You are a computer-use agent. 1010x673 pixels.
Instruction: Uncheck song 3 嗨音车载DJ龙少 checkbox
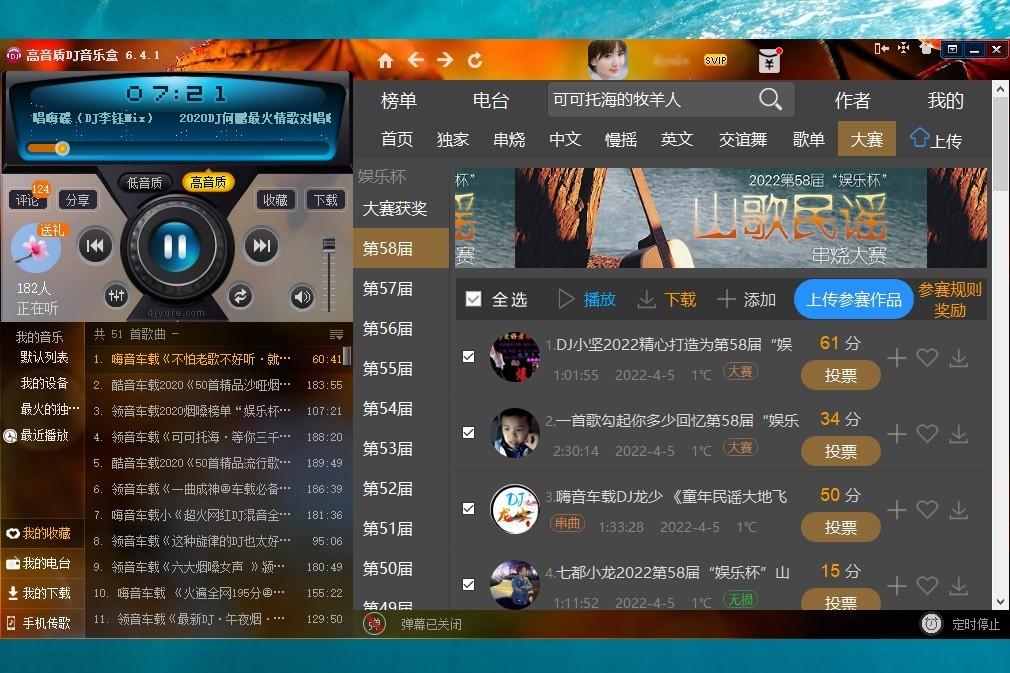tap(469, 509)
